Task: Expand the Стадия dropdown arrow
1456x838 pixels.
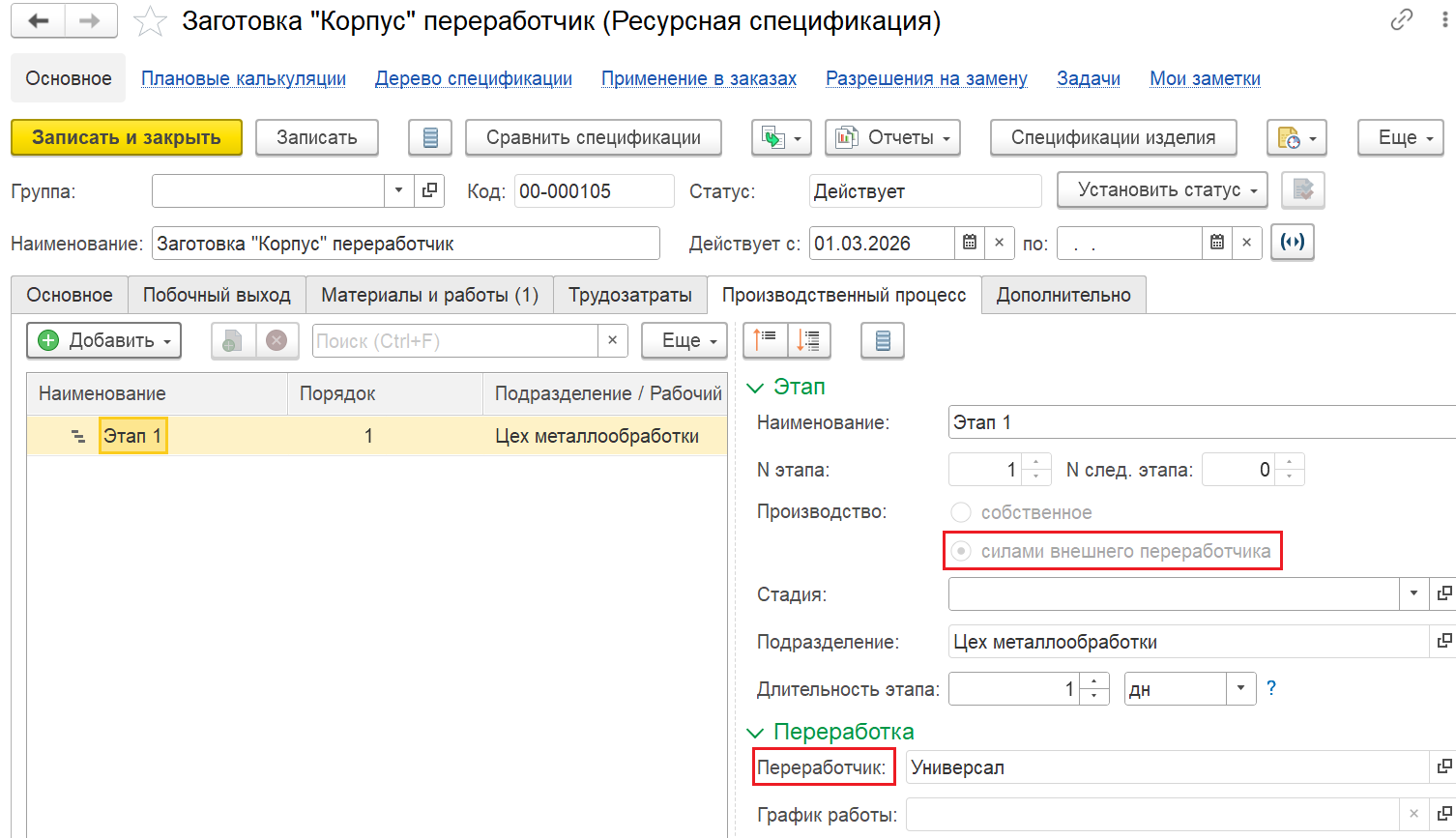Action: pyautogui.click(x=1413, y=593)
